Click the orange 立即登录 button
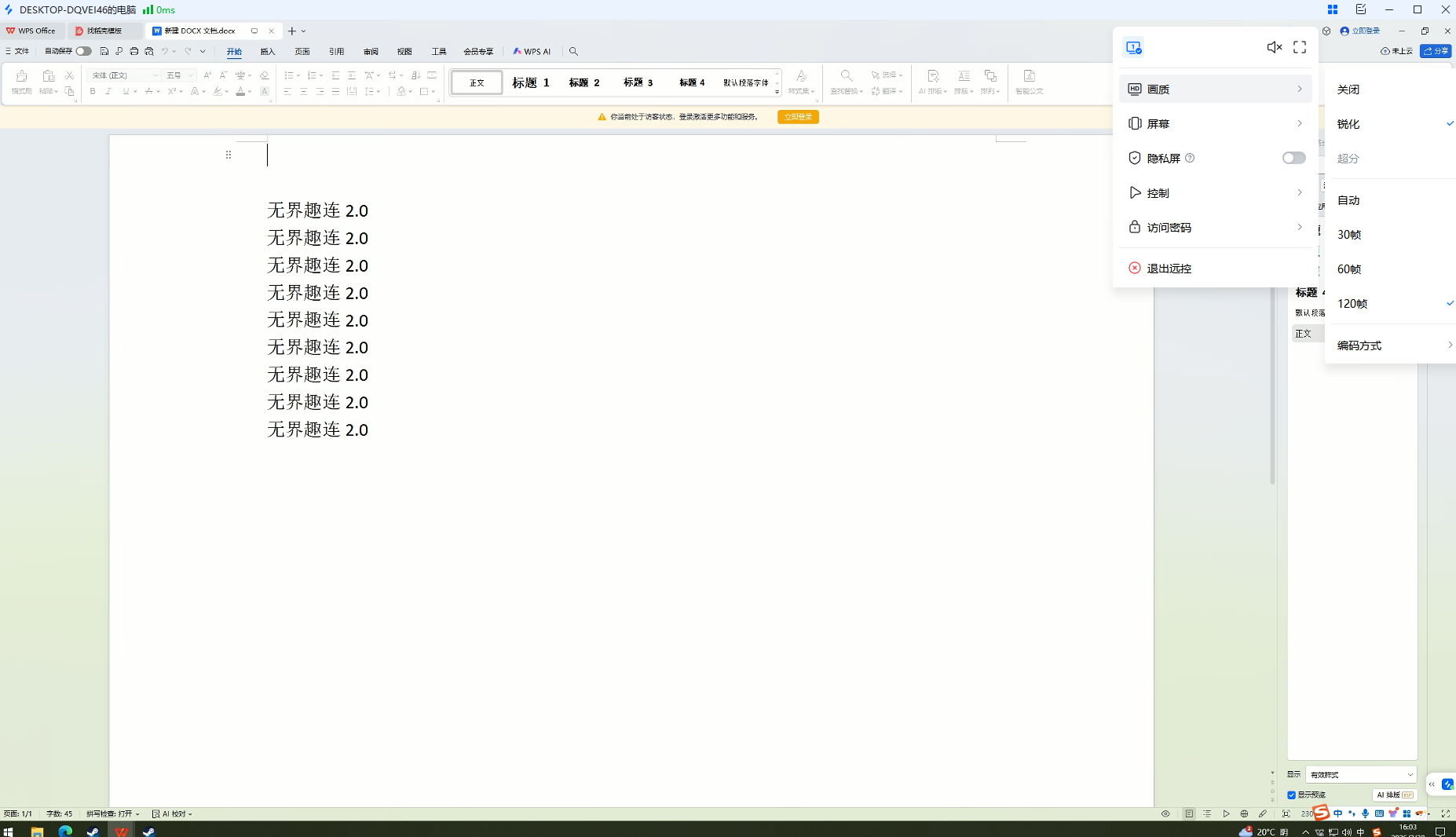Image resolution: width=1456 pixels, height=837 pixels. 798,117
